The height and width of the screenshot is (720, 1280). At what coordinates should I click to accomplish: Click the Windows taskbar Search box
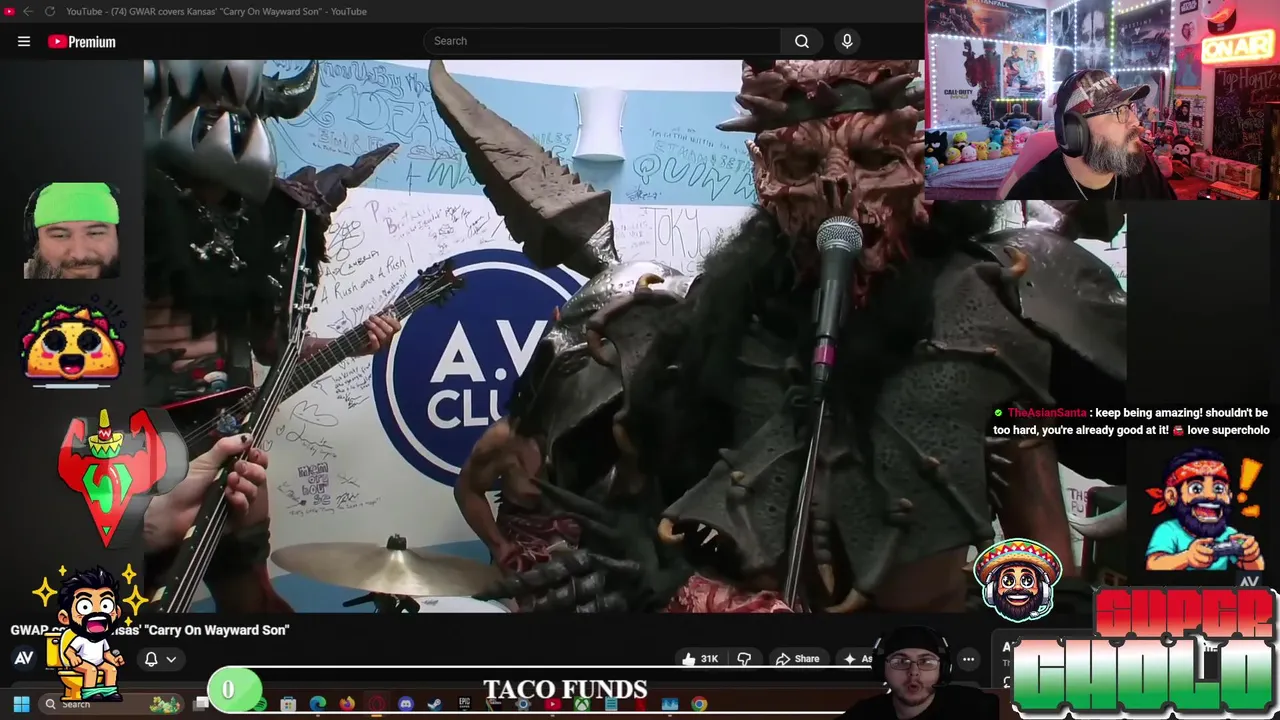click(112, 704)
